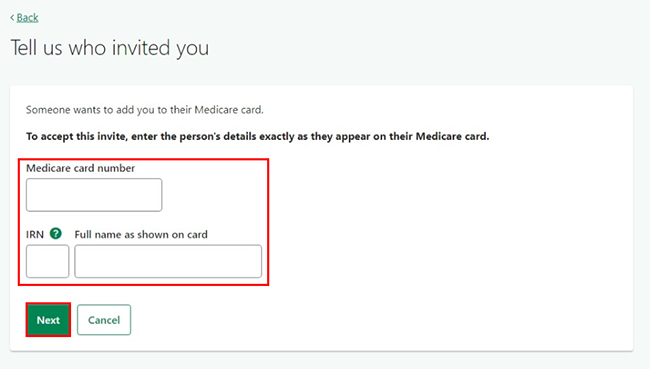Return to previous page via Back
650x369 pixels.
(27, 17)
